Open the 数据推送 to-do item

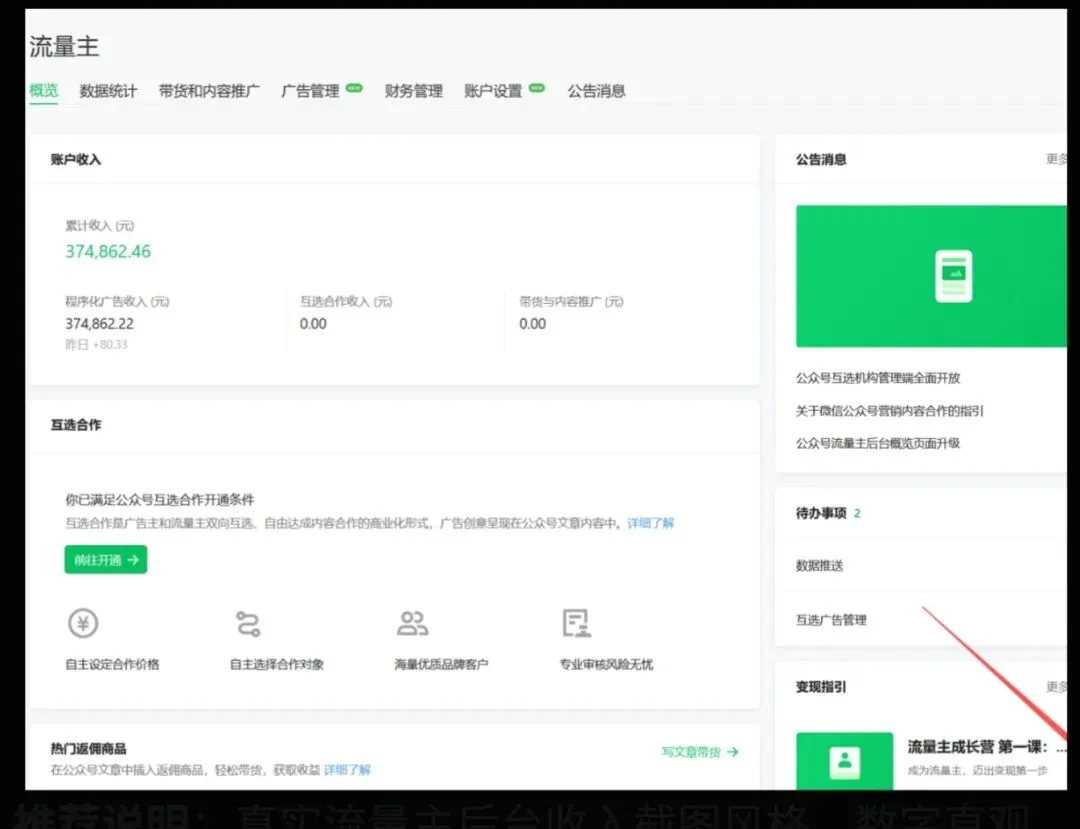point(820,566)
